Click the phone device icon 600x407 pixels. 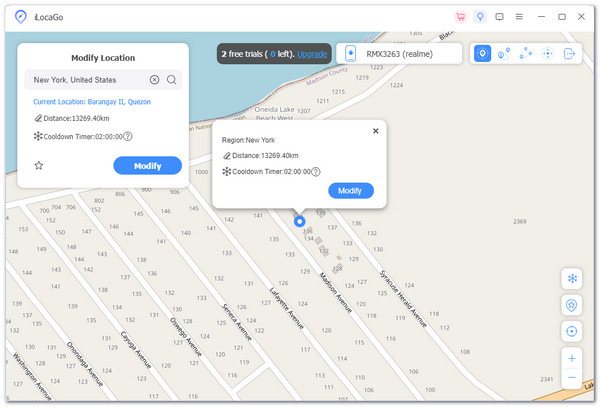pos(351,54)
